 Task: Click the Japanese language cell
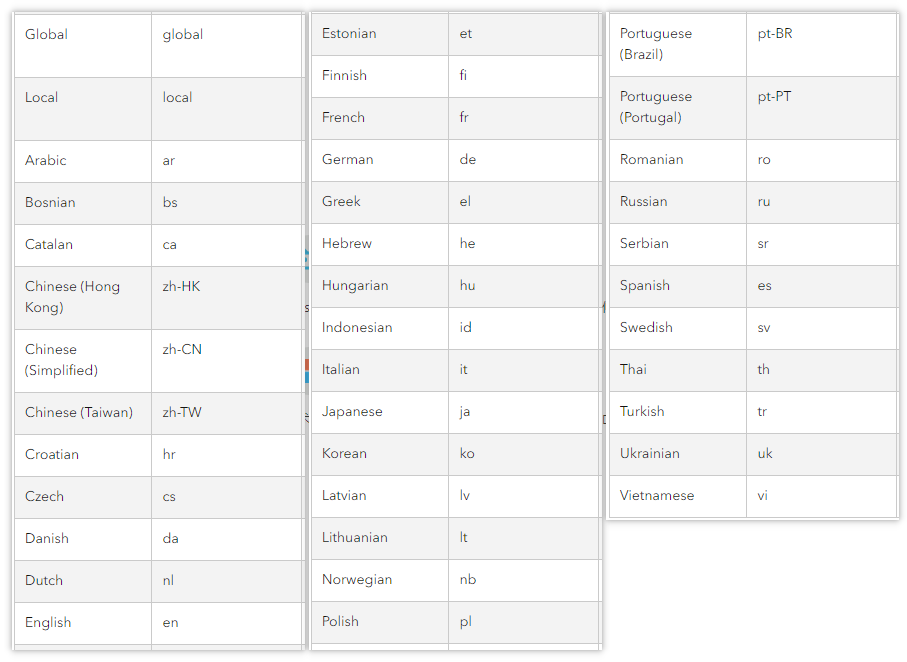click(352, 412)
